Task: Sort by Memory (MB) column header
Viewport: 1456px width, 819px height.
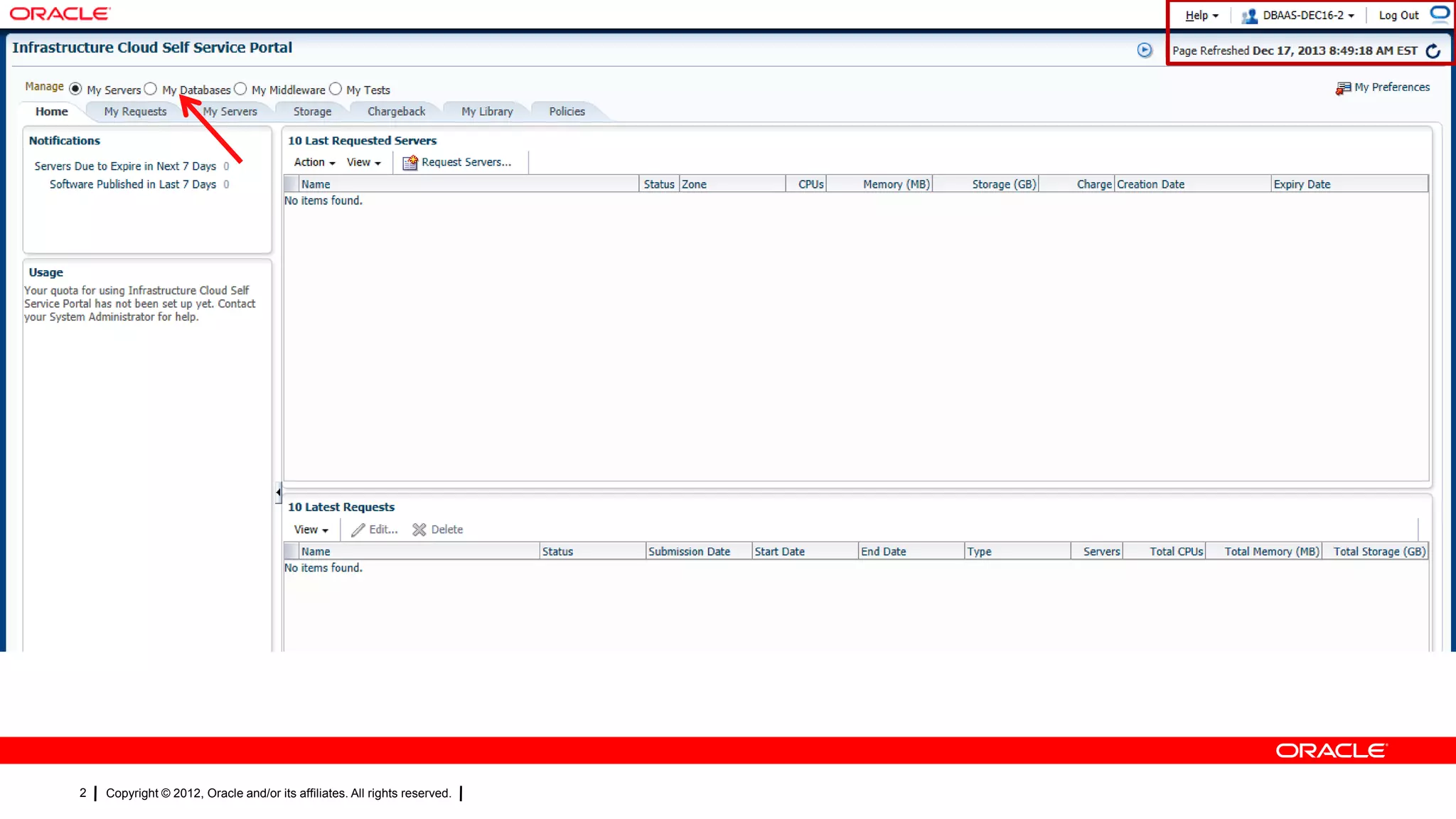Action: click(x=879, y=184)
